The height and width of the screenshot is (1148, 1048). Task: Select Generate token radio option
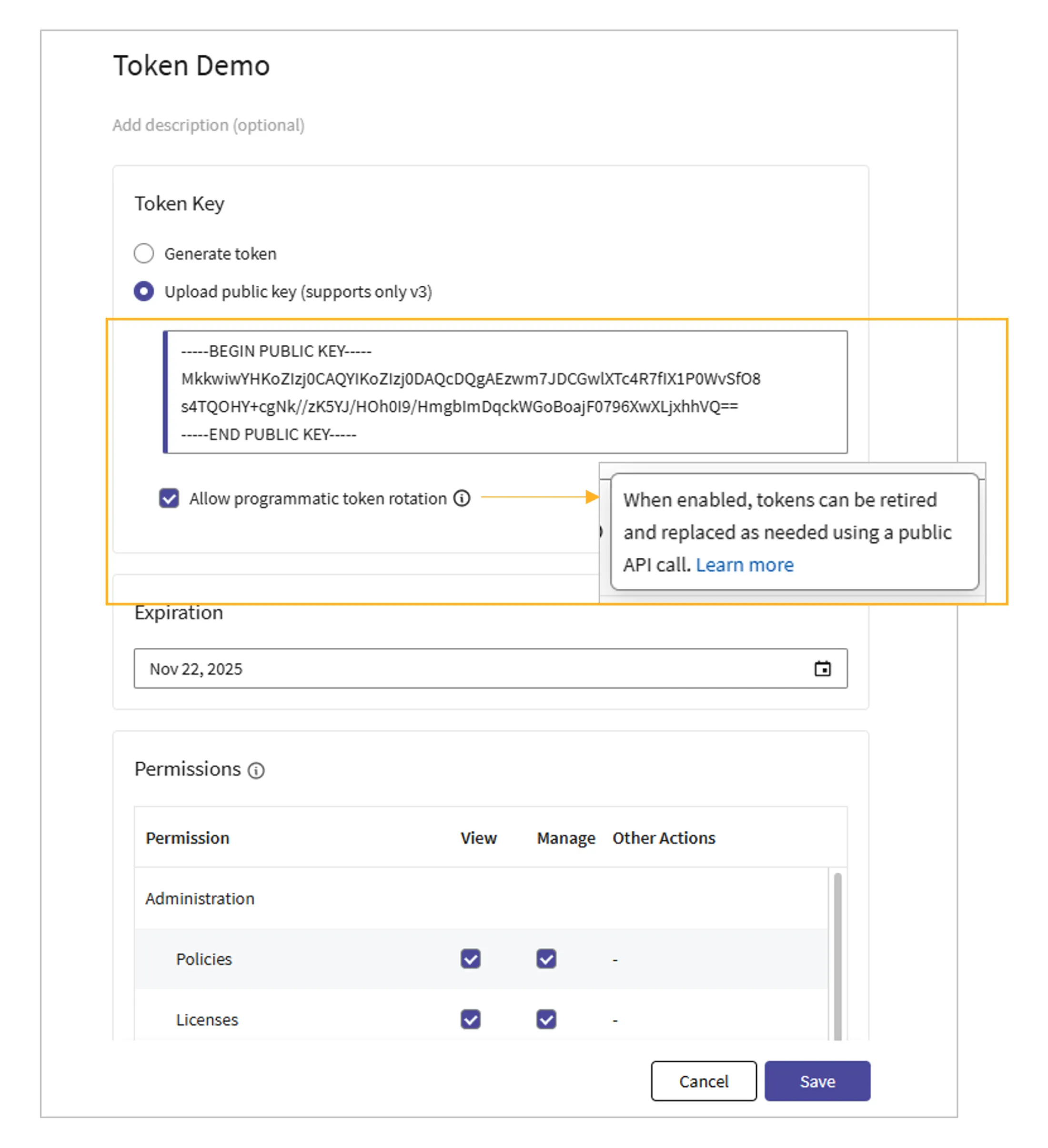[144, 253]
